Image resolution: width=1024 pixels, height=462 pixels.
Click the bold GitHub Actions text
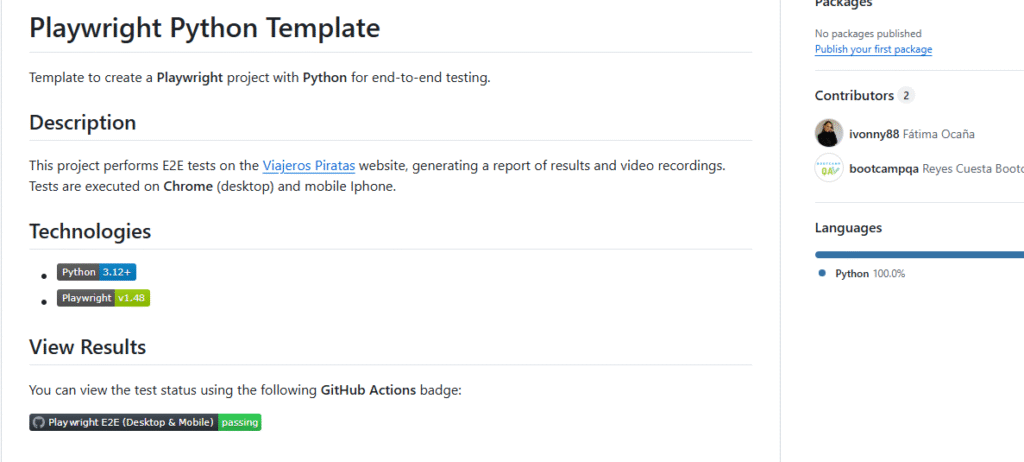coord(368,391)
